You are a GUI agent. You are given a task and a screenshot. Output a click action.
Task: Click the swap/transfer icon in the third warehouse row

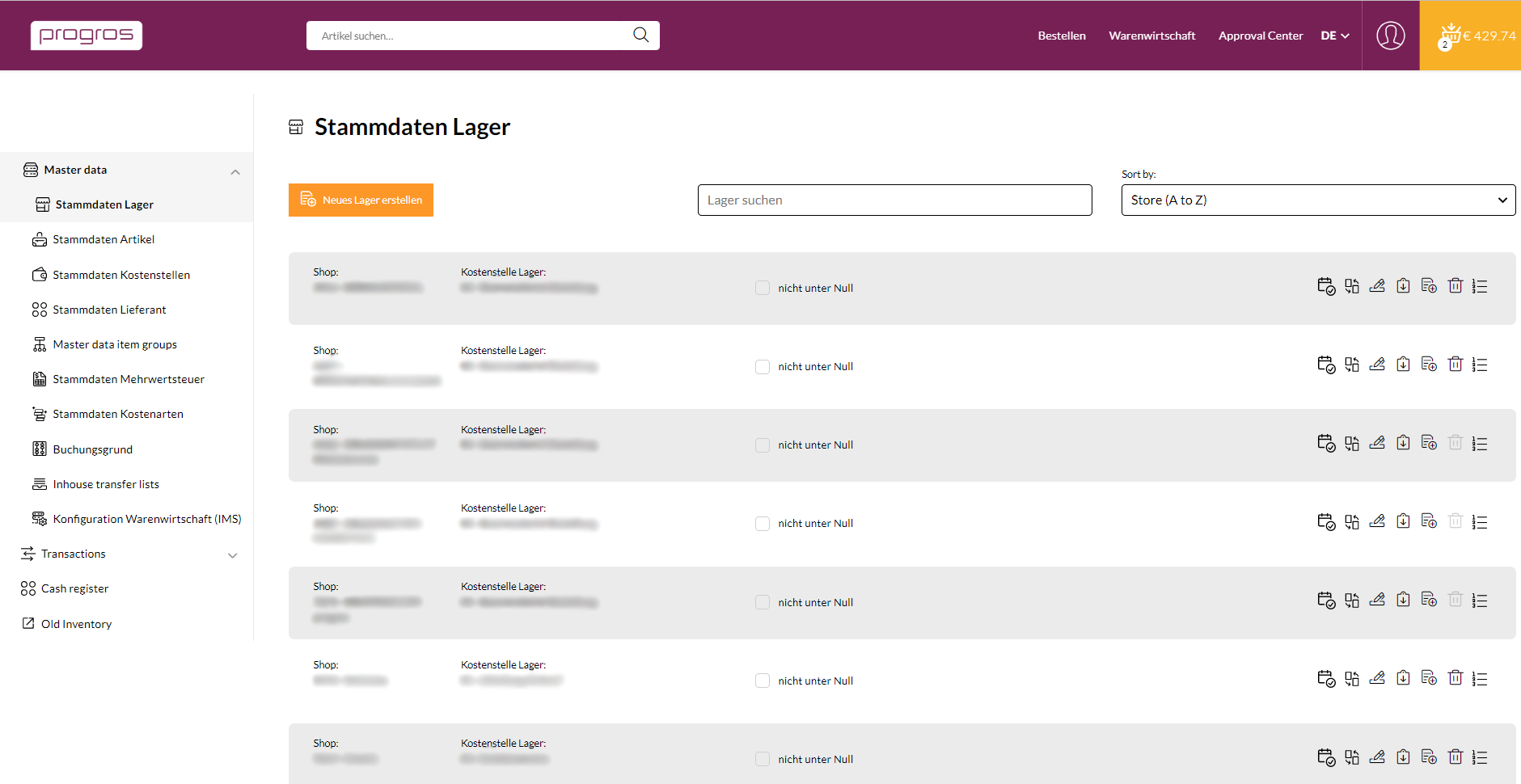1352,443
